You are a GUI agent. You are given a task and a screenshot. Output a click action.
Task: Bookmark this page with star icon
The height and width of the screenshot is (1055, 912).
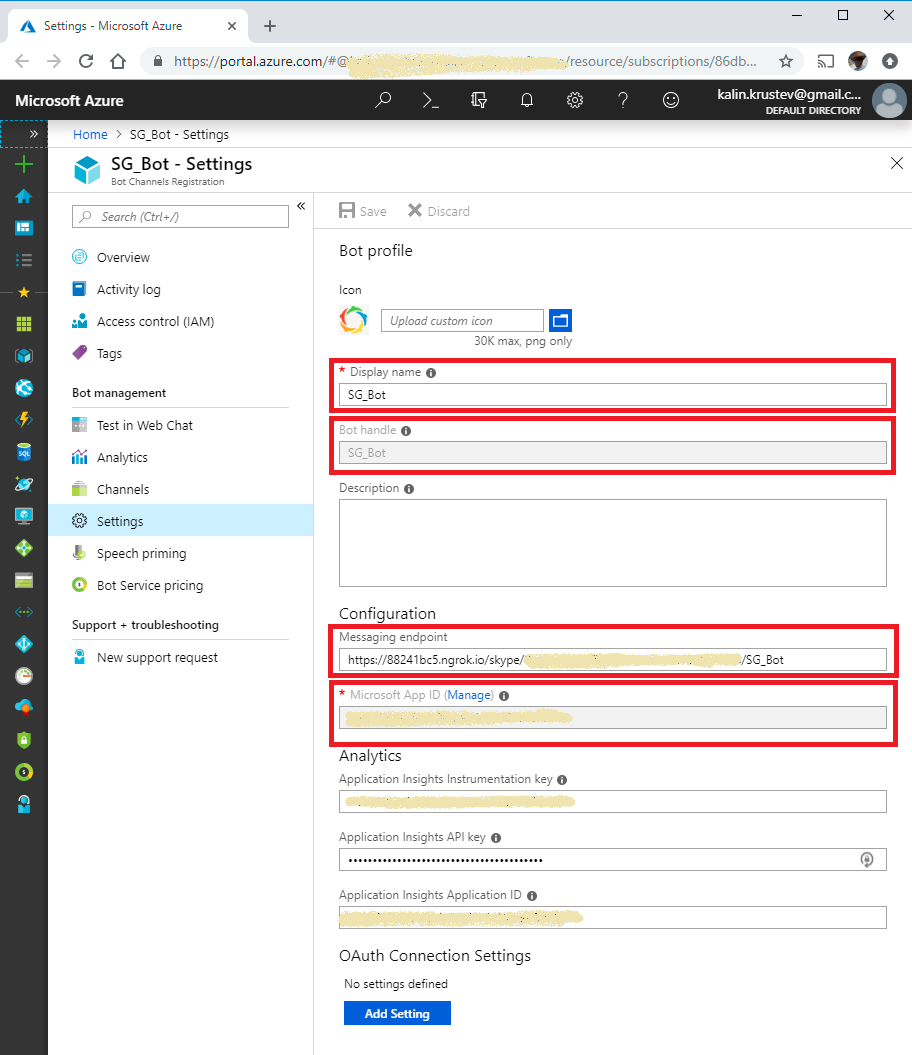click(x=785, y=61)
